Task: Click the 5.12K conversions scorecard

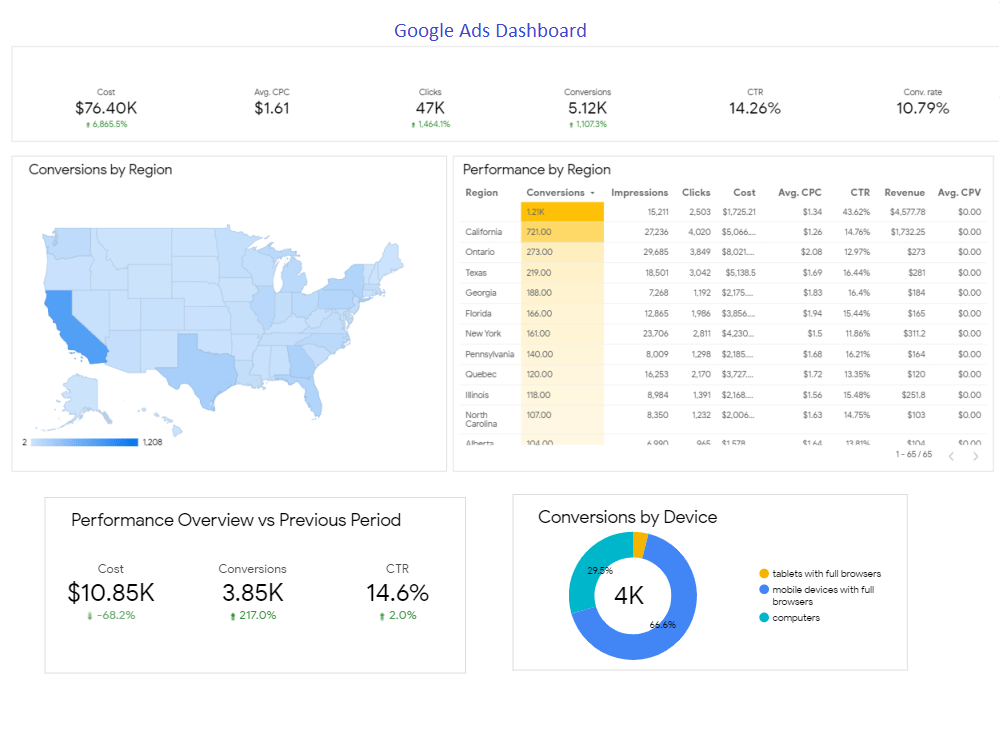Action: pyautogui.click(x=587, y=108)
